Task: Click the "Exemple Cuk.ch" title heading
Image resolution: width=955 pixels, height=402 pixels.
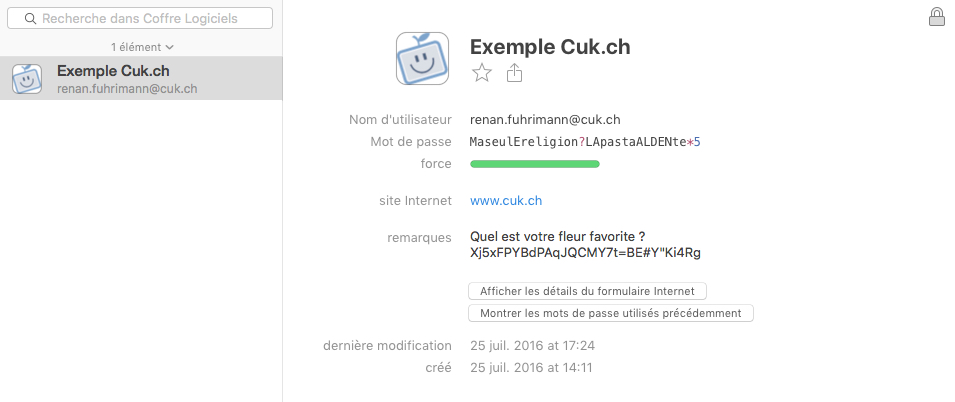Action: pyautogui.click(x=550, y=47)
